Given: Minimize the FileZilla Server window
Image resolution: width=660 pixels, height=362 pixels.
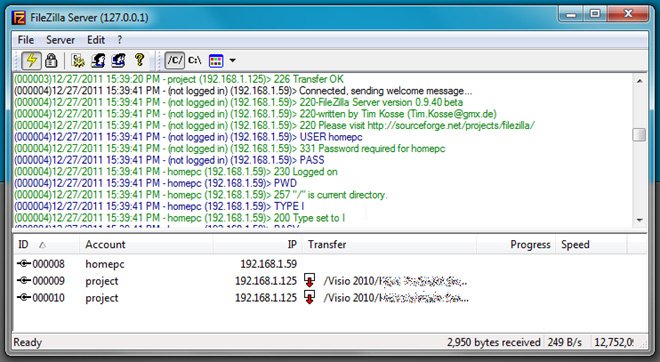Looking at the screenshot, I should [571, 14].
